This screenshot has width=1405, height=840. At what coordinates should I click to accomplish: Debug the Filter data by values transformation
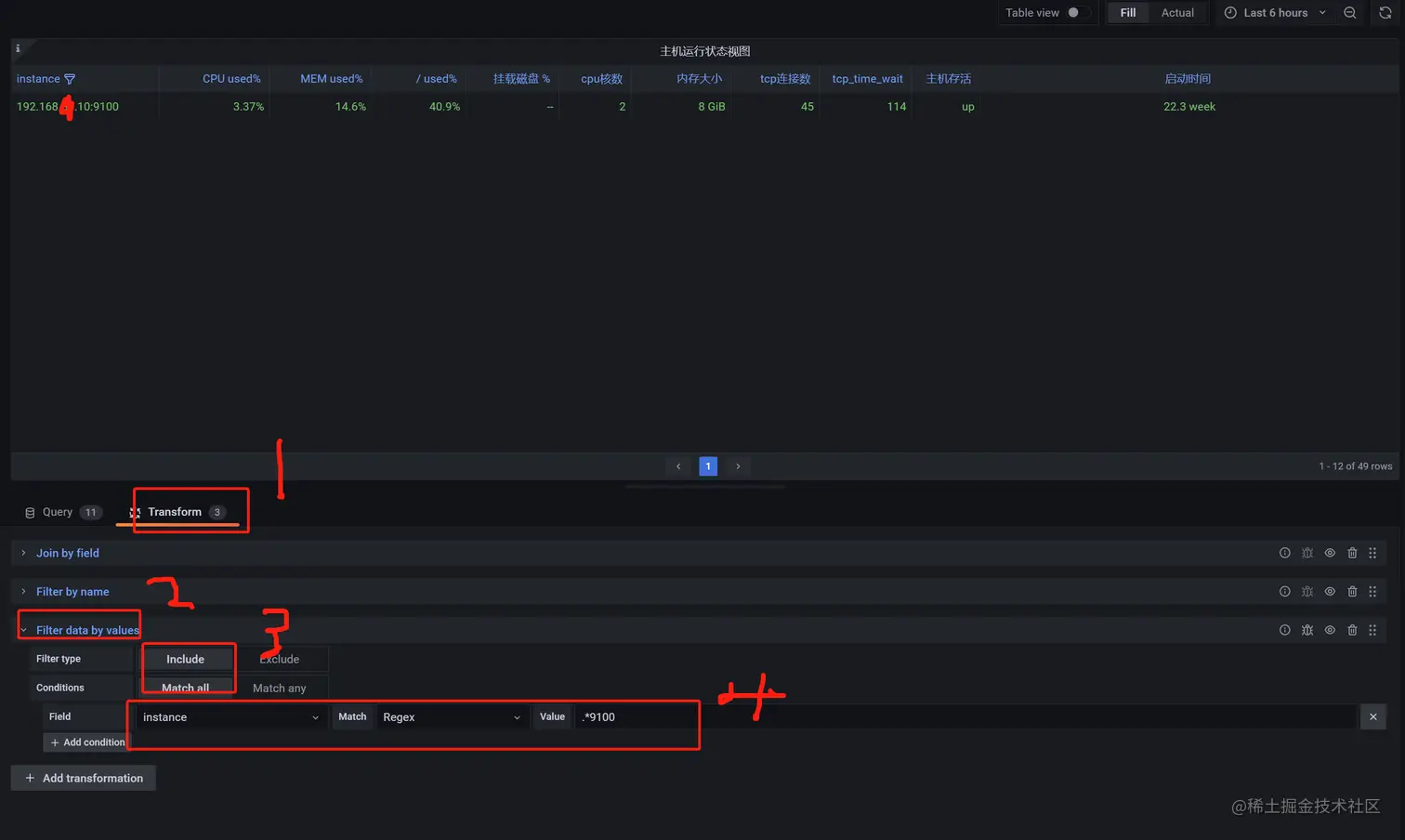pos(1307,630)
